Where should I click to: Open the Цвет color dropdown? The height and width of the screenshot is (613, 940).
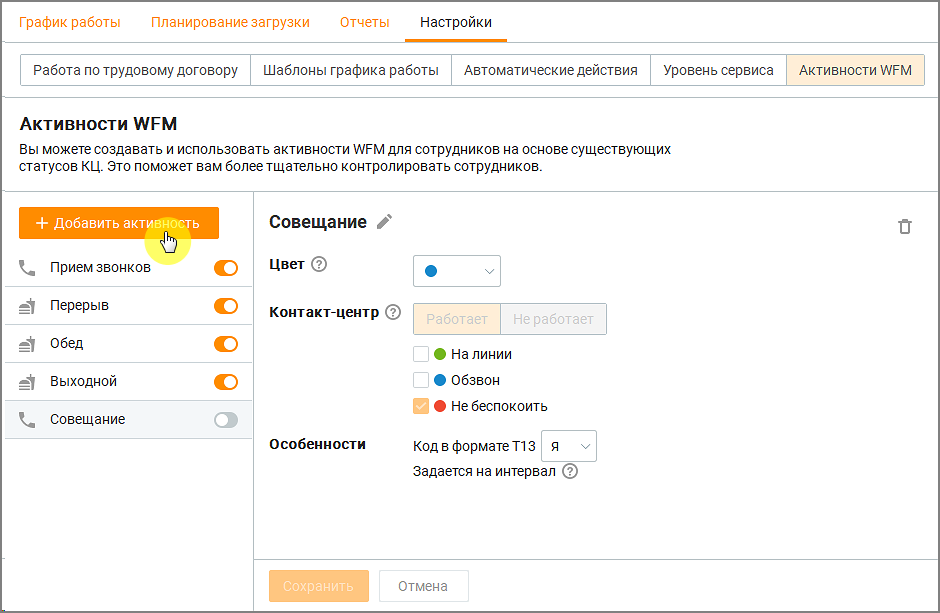(457, 271)
